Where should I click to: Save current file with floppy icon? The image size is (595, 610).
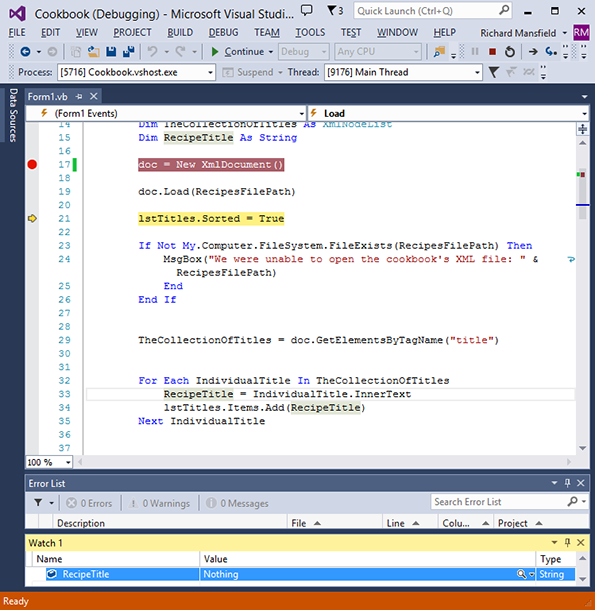pyautogui.click(x=111, y=51)
